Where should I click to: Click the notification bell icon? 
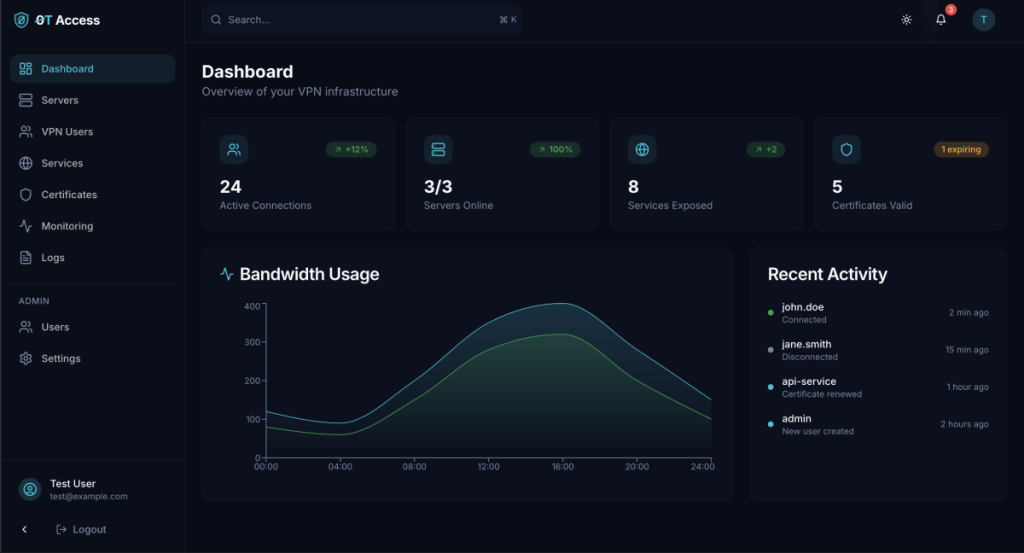[941, 20]
